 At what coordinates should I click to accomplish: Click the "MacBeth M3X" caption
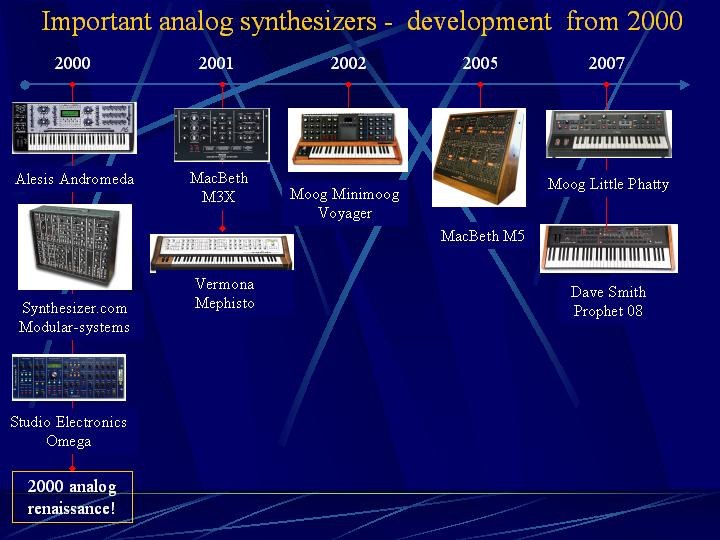219,187
